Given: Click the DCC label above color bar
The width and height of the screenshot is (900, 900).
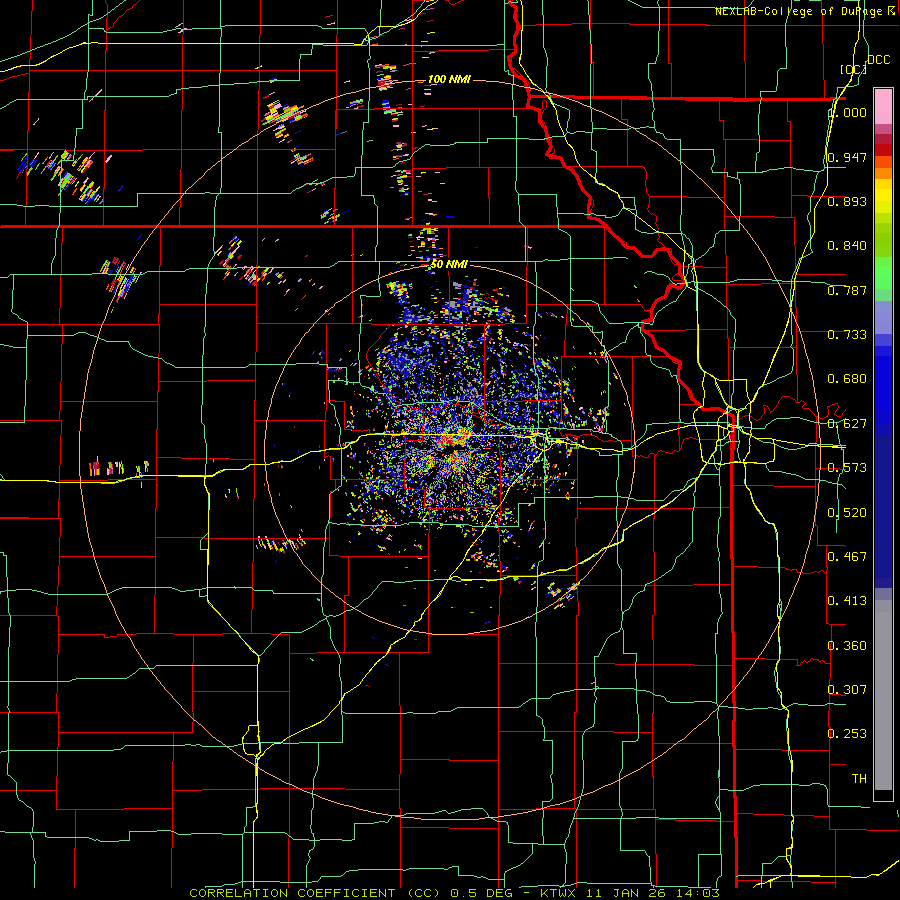Looking at the screenshot, I should click(x=878, y=60).
